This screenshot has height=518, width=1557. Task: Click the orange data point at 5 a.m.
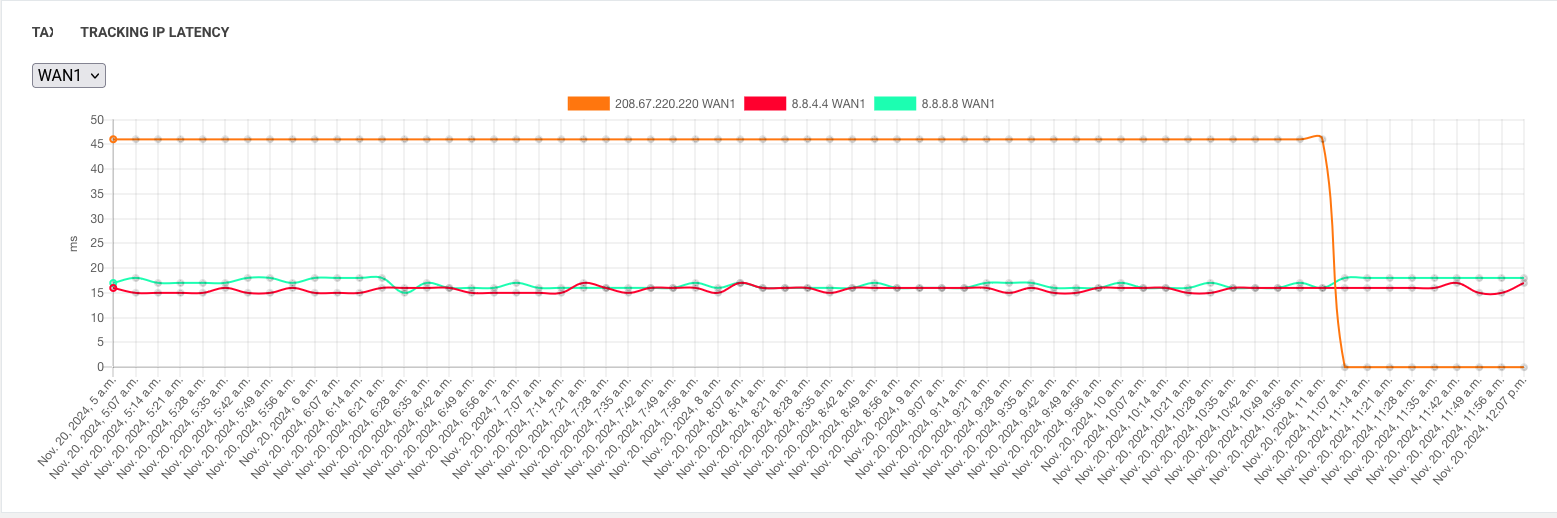[113, 139]
